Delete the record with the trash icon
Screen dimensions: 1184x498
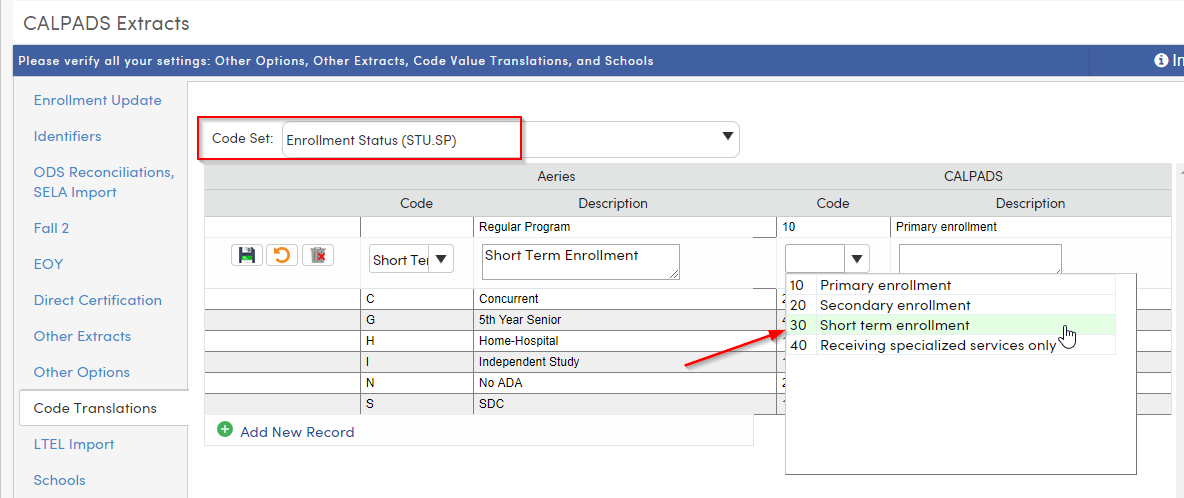(318, 255)
